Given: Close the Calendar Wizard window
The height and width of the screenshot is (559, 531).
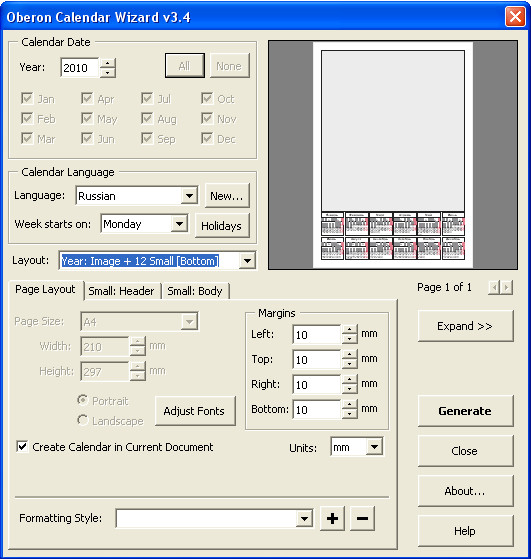Looking at the screenshot, I should click(515, 16).
